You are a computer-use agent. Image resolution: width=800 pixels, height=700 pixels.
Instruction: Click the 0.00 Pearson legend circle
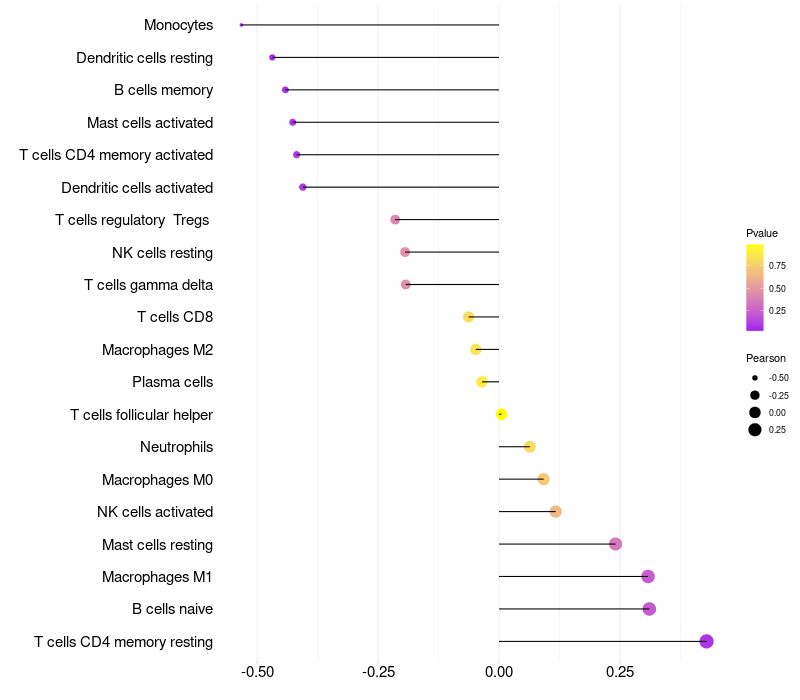(755, 412)
